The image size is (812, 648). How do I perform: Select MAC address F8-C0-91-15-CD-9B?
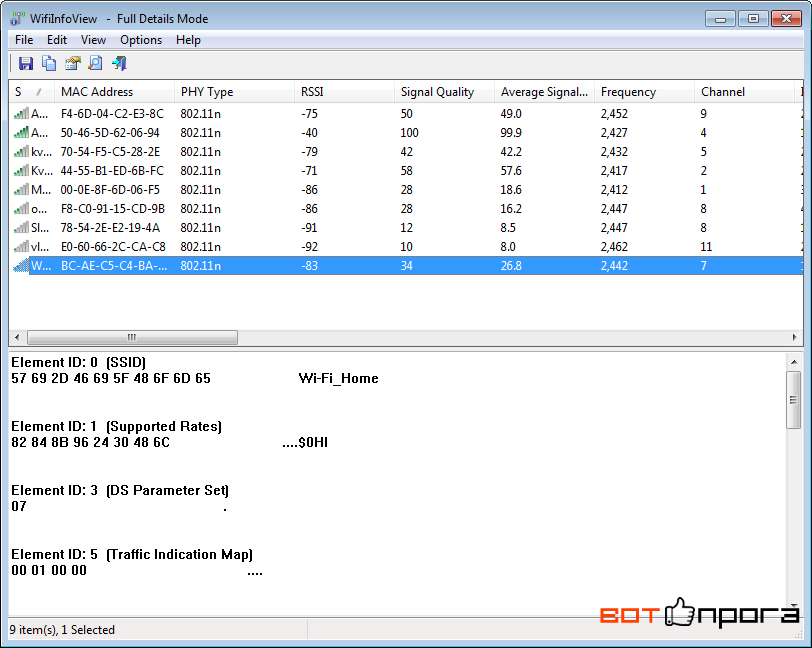112,209
